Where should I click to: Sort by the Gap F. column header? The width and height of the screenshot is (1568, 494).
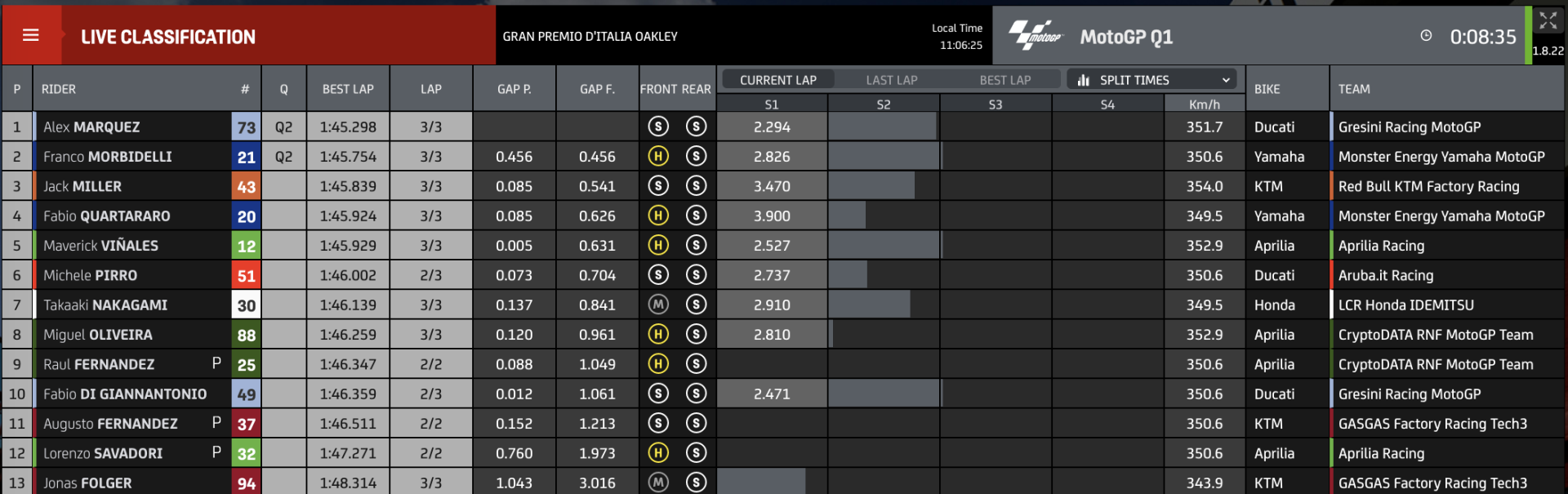tap(598, 89)
